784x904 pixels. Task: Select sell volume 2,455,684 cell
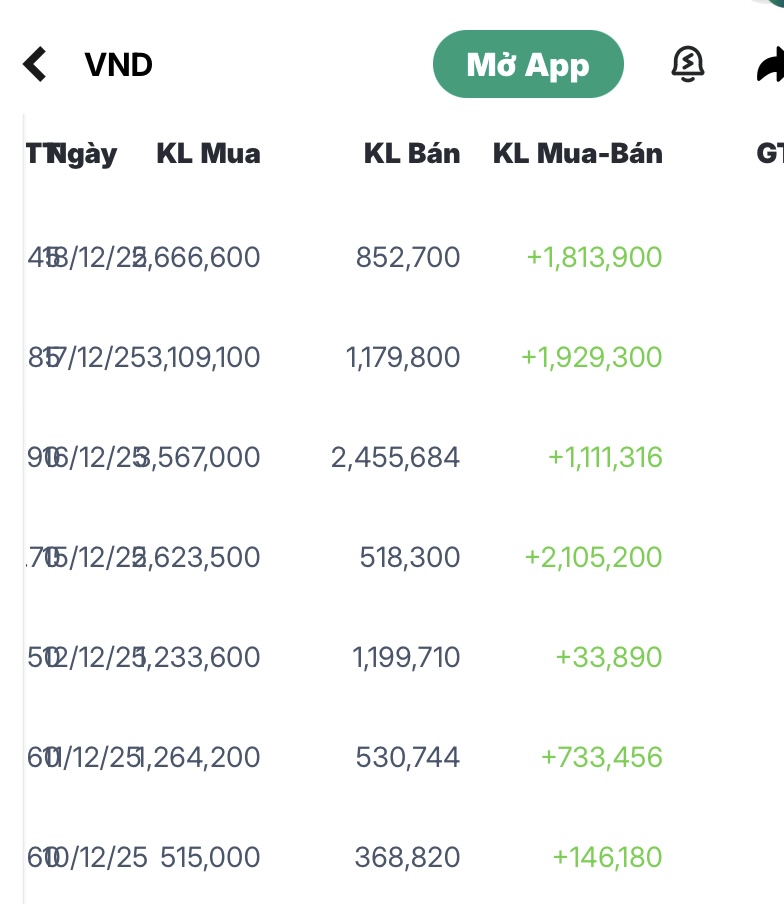[x=396, y=458]
